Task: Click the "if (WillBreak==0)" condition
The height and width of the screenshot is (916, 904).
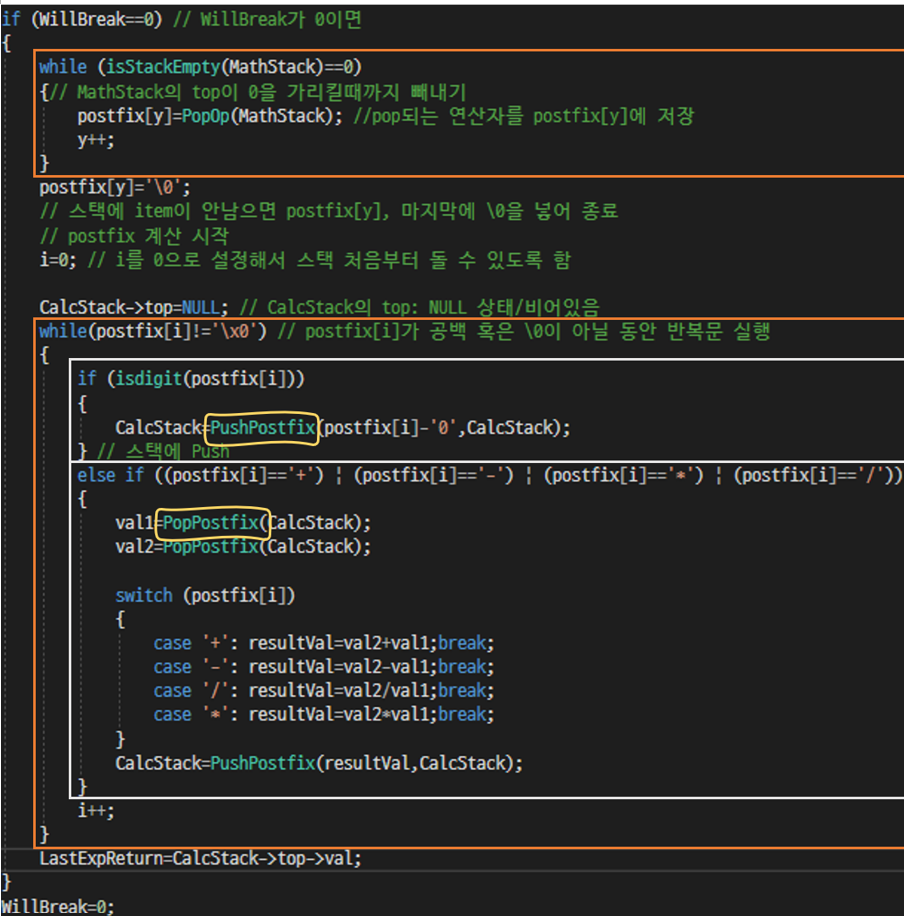Action: pos(82,19)
